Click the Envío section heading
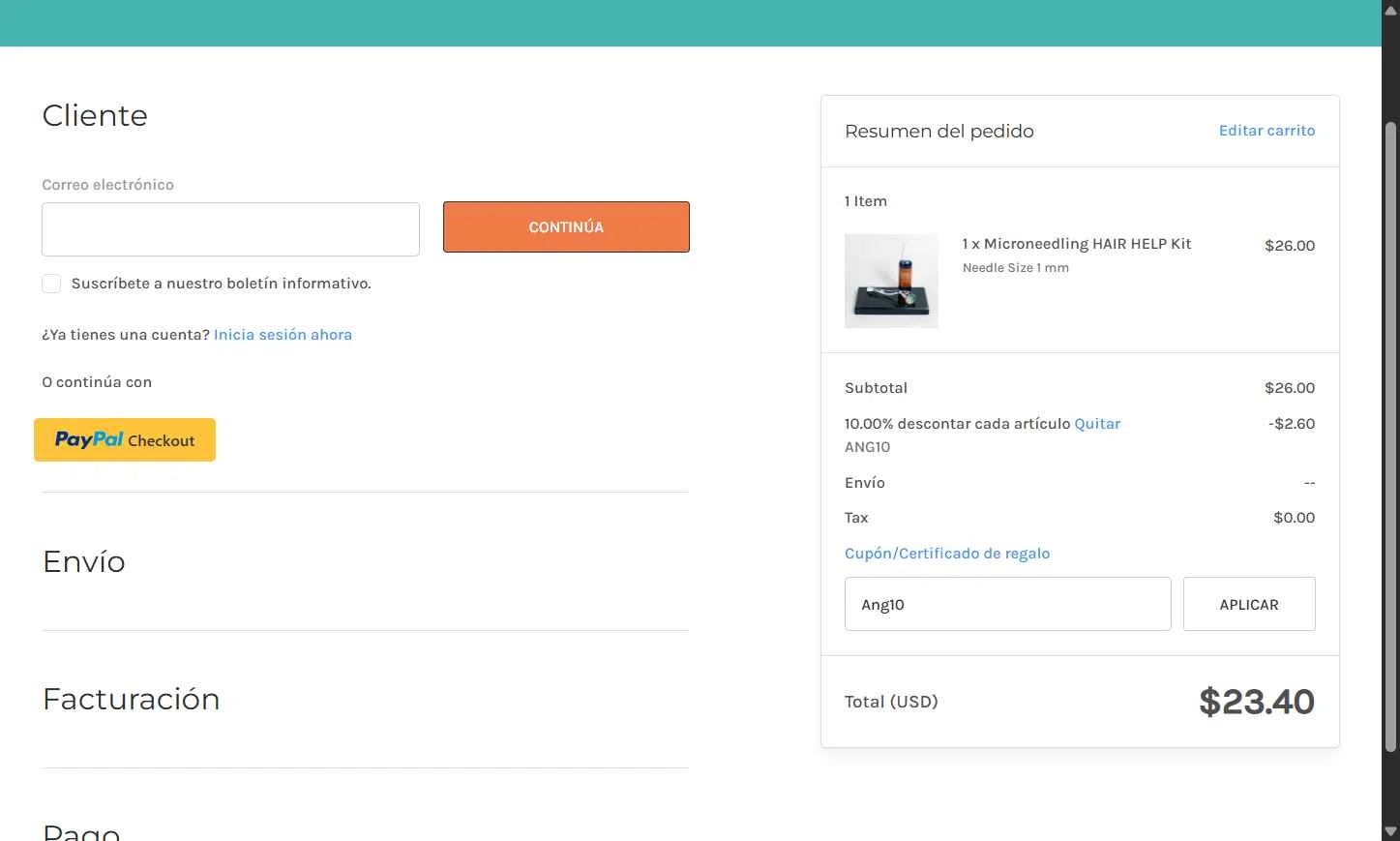Viewport: 1400px width, 841px height. (x=84, y=562)
